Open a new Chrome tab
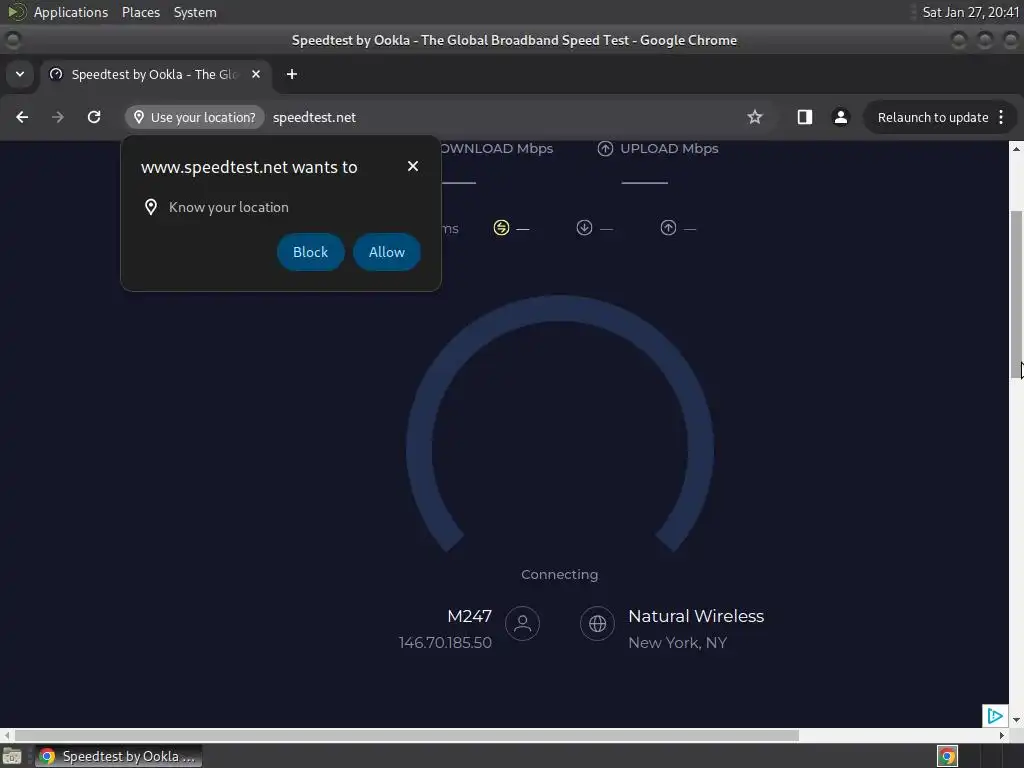The width and height of the screenshot is (1024, 768). [292, 74]
